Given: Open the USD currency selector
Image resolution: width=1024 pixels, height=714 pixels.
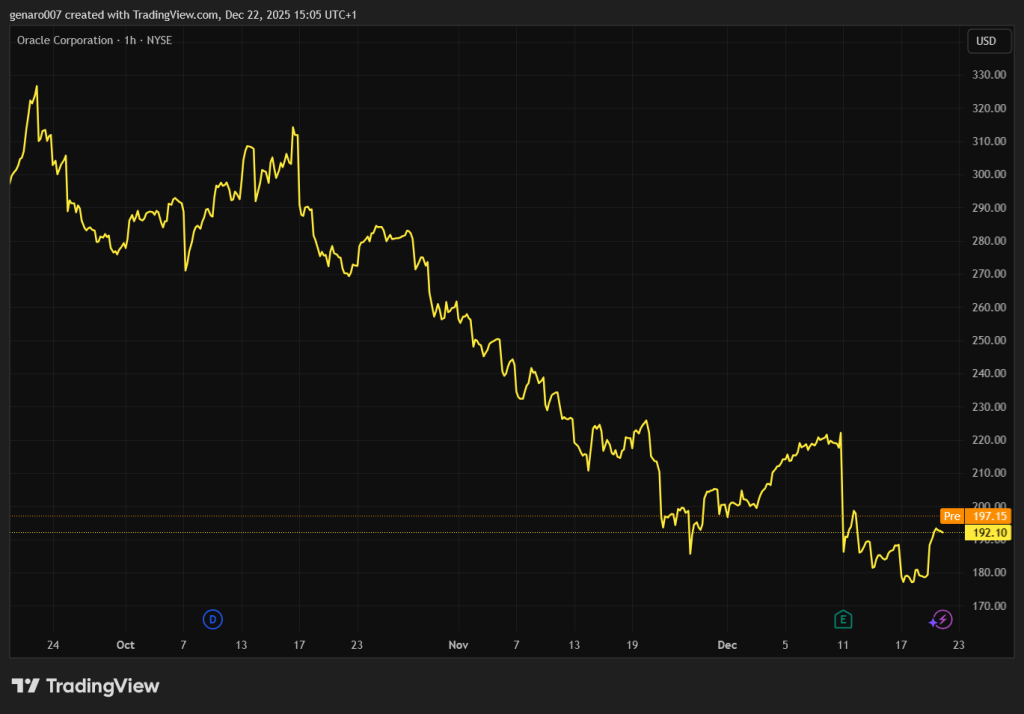Looking at the screenshot, I should pyautogui.click(x=985, y=41).
